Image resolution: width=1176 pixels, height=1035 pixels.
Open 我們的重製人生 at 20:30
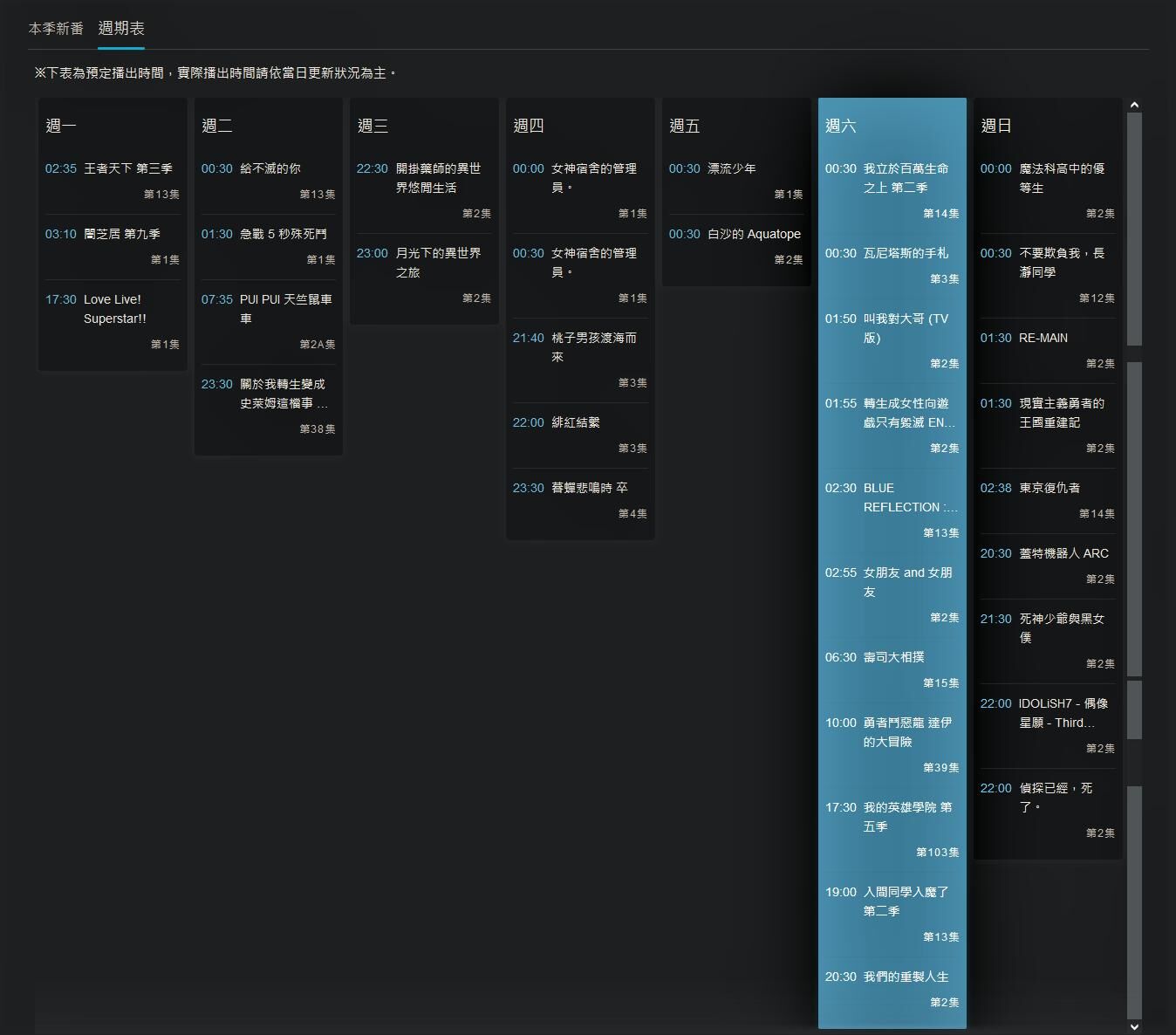(x=906, y=977)
